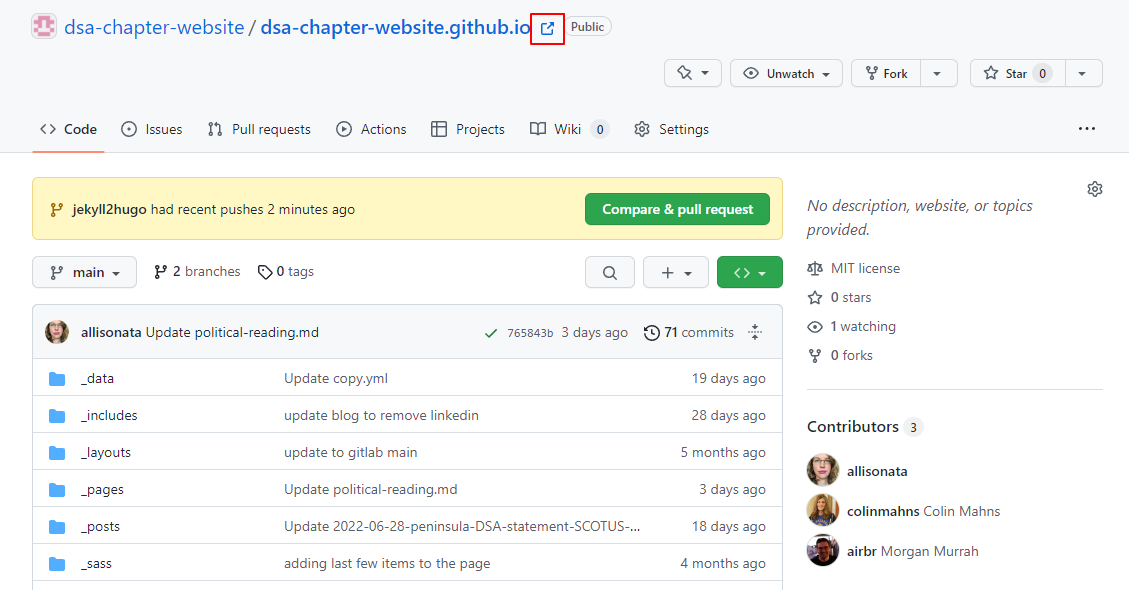The height and width of the screenshot is (590, 1129).
Task: Open latest commit message Update political-reading.md
Action: click(x=232, y=332)
